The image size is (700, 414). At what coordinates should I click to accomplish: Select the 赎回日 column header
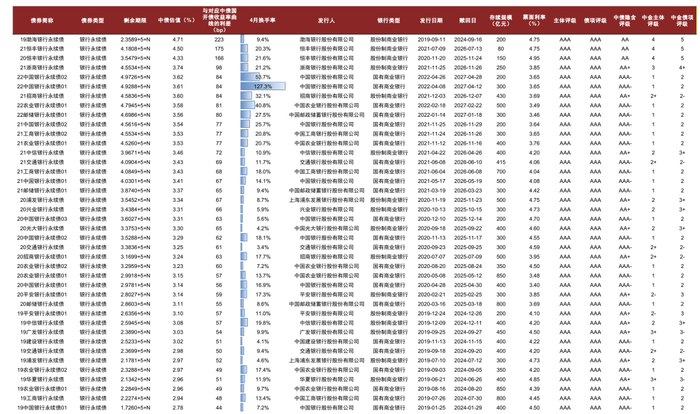pos(468,21)
